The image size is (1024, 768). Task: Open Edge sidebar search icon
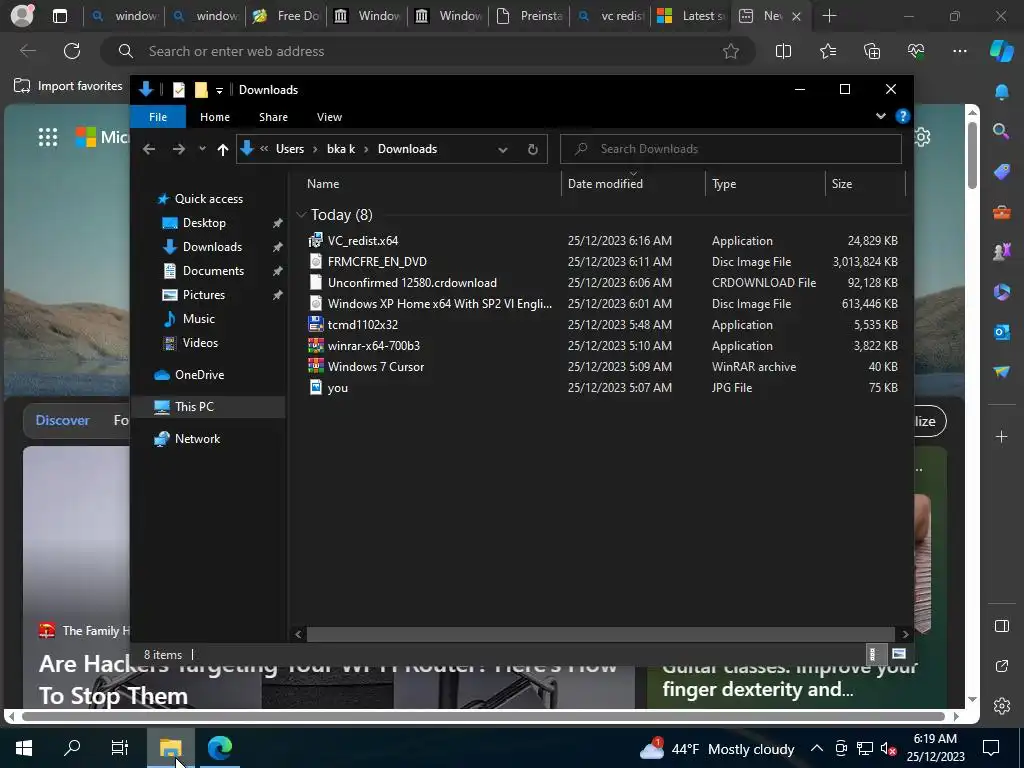click(x=1001, y=131)
